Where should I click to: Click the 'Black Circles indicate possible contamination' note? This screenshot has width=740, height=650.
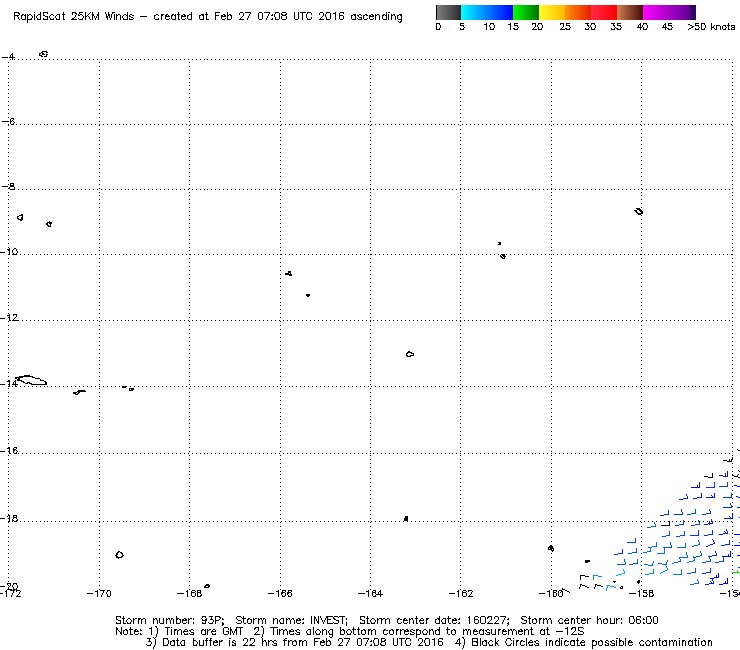click(592, 642)
